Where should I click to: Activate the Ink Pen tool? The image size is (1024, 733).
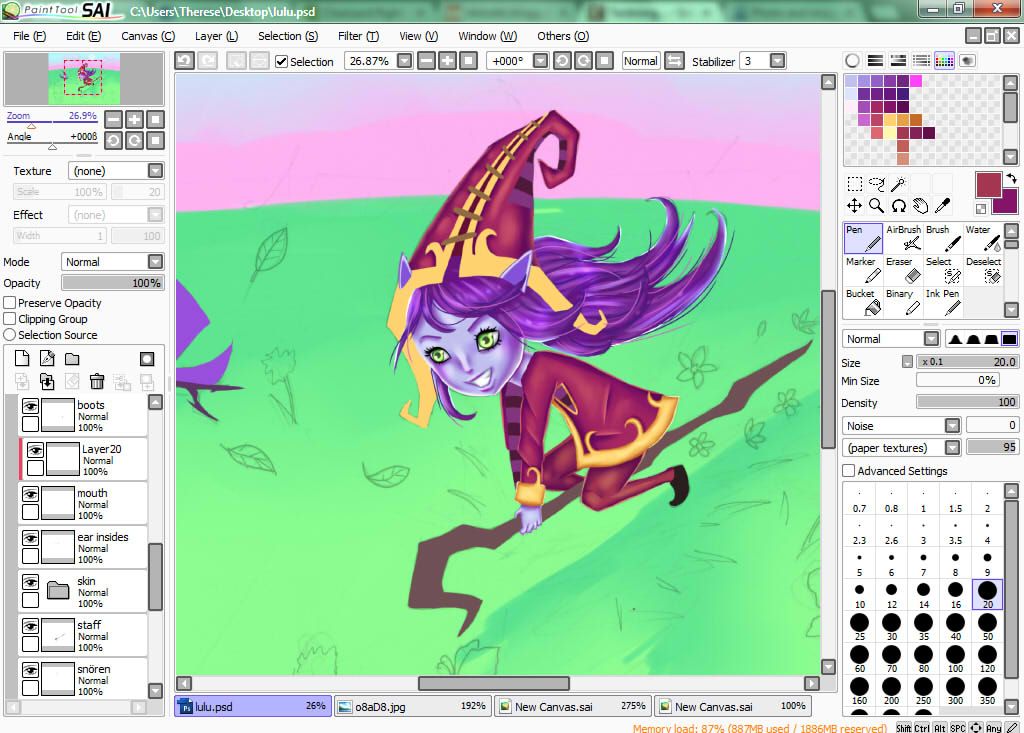(942, 302)
